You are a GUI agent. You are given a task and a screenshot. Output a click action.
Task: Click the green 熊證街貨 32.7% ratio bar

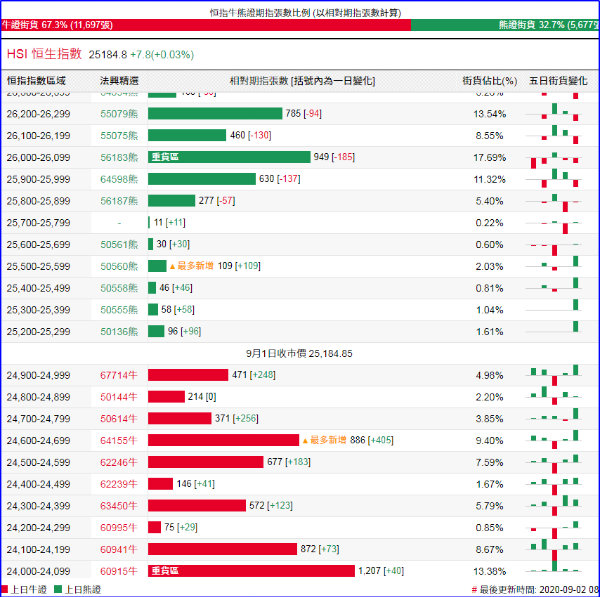505,25
